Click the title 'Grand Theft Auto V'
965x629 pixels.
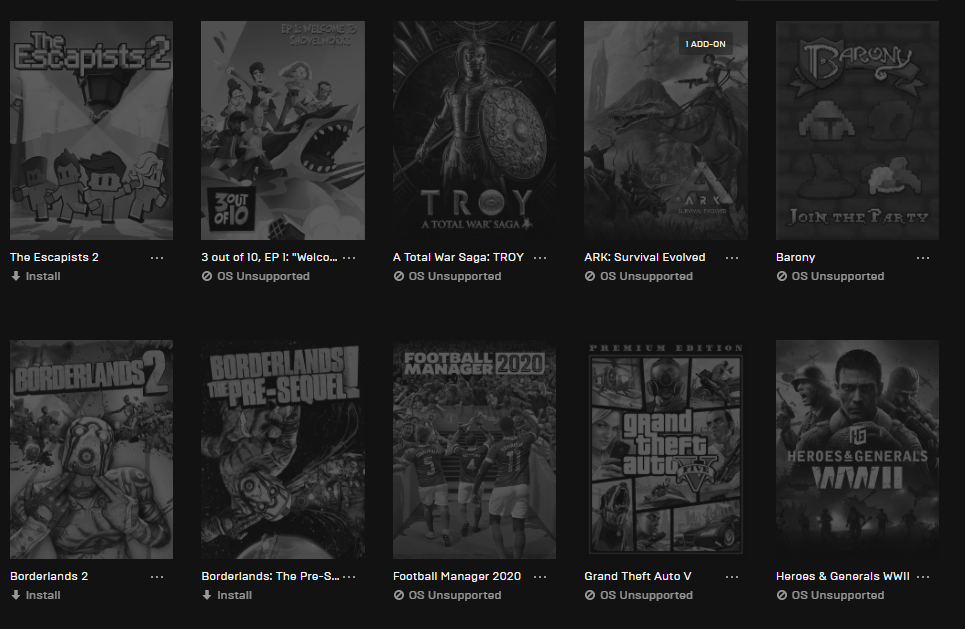point(638,576)
